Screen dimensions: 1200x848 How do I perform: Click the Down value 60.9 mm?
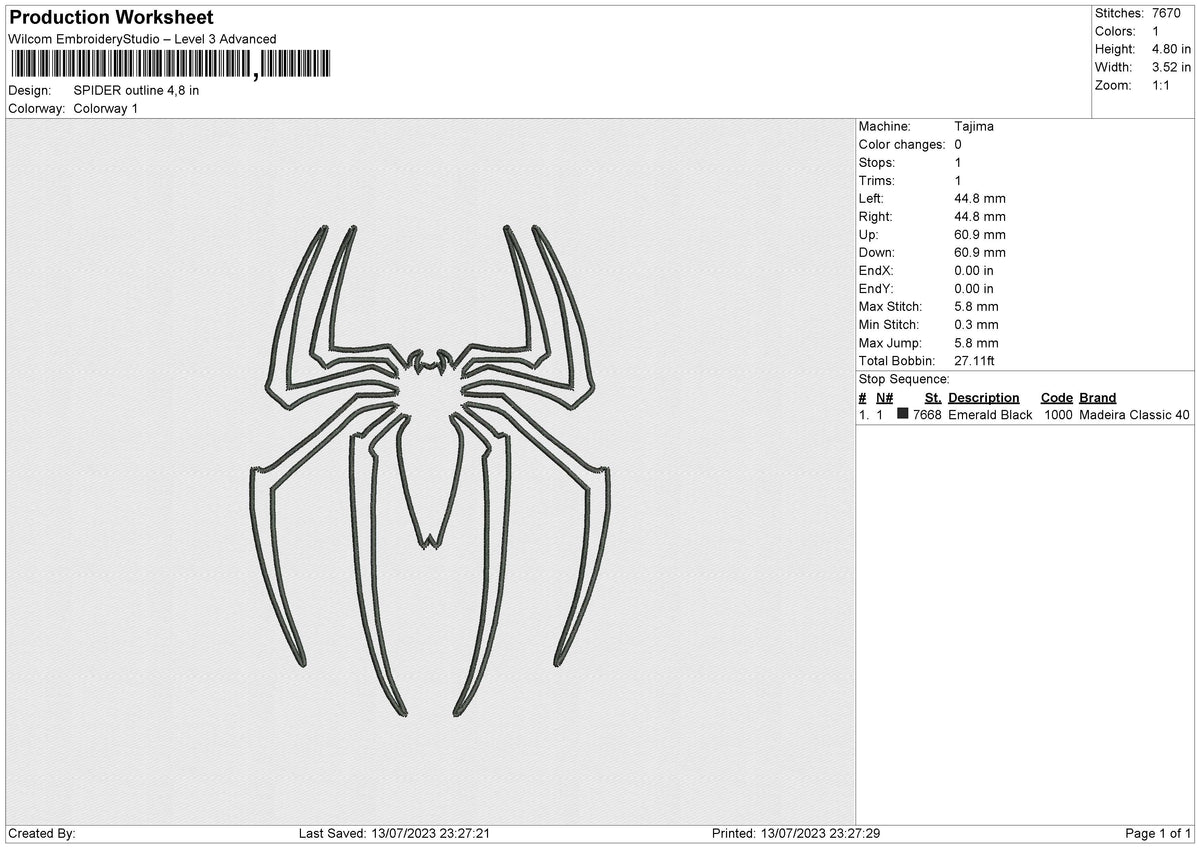pos(980,253)
